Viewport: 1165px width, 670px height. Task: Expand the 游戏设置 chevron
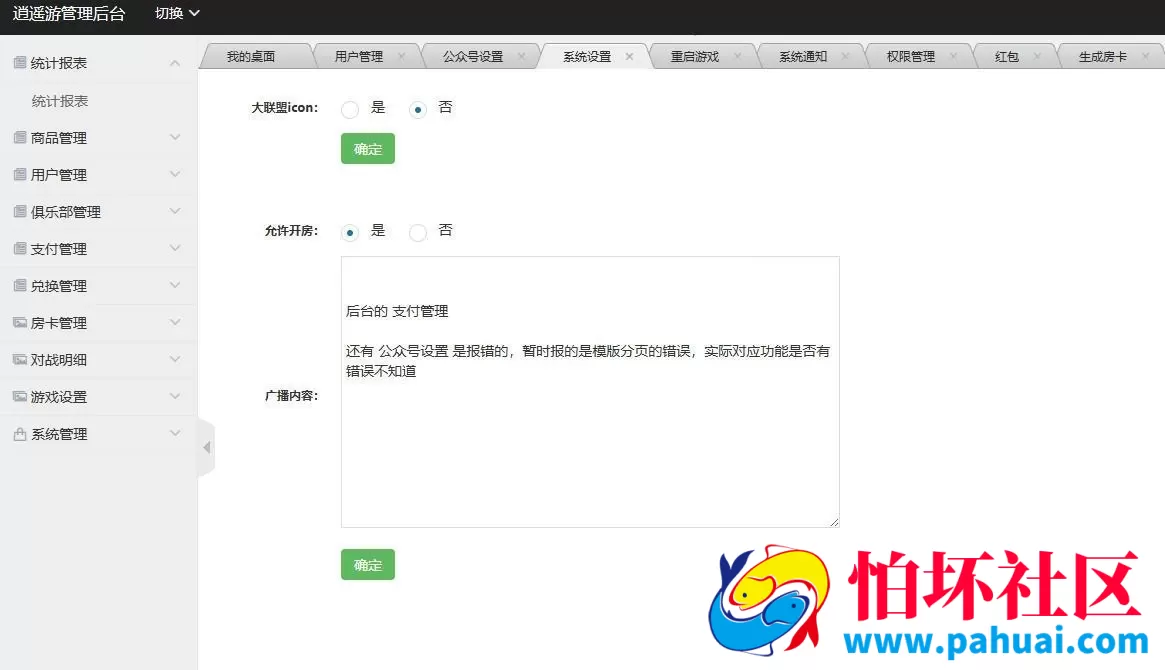(x=175, y=397)
